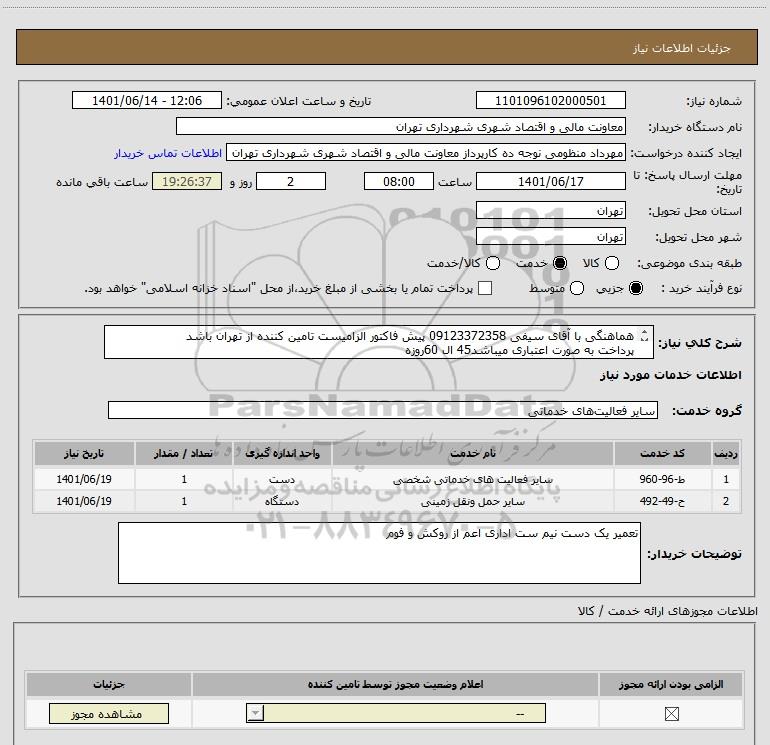Click the اطلاعات مجوزهای ارائه خدمت / کالا heading
The image size is (770, 745).
(x=667, y=611)
